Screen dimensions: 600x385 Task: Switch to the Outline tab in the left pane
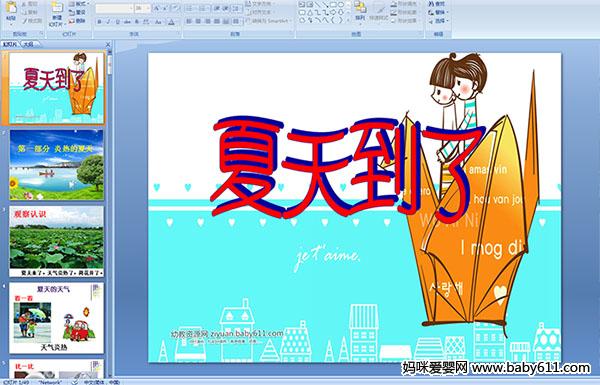pyautogui.click(x=29, y=44)
